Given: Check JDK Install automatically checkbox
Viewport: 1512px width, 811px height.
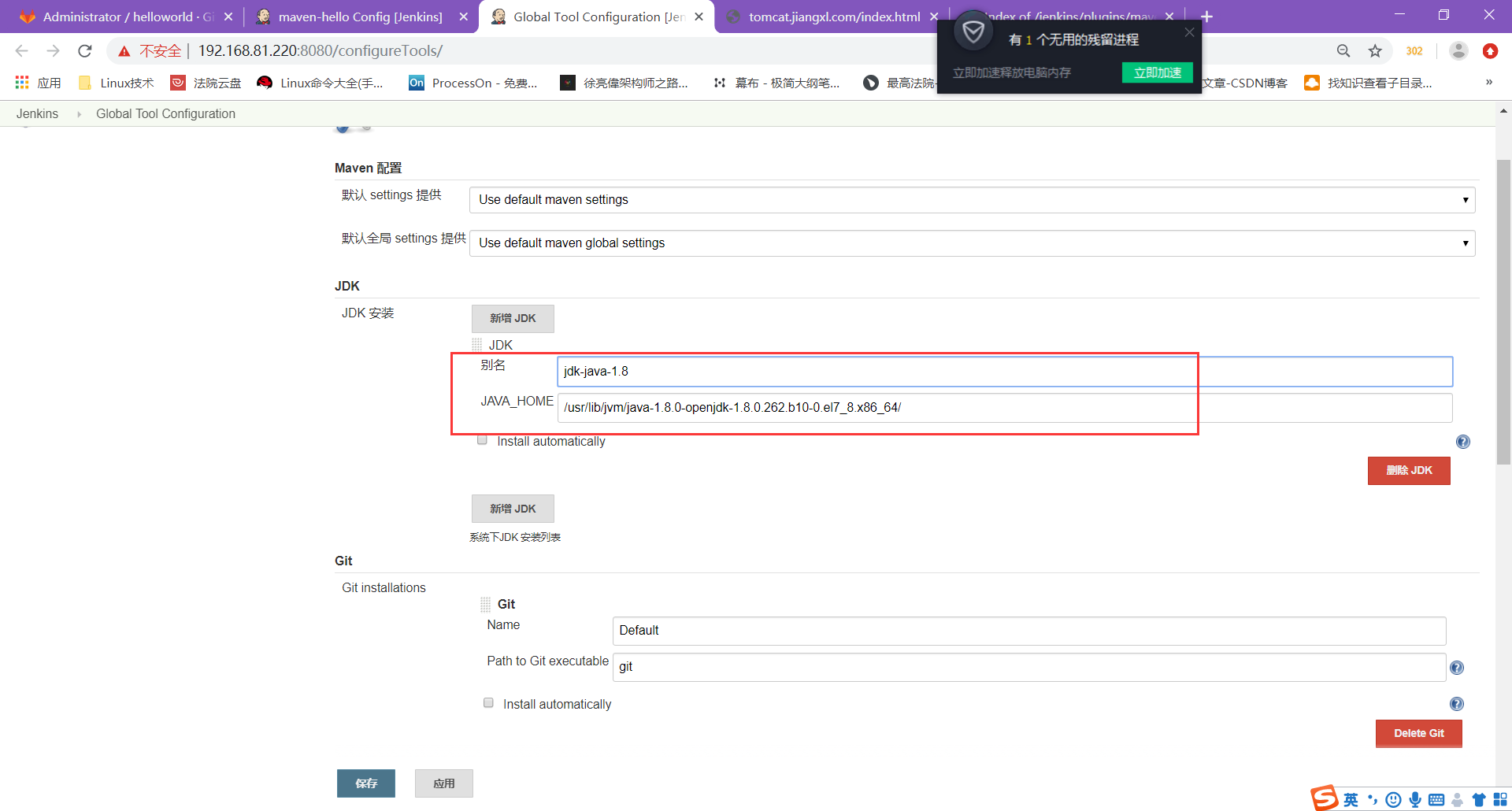Looking at the screenshot, I should (482, 440).
